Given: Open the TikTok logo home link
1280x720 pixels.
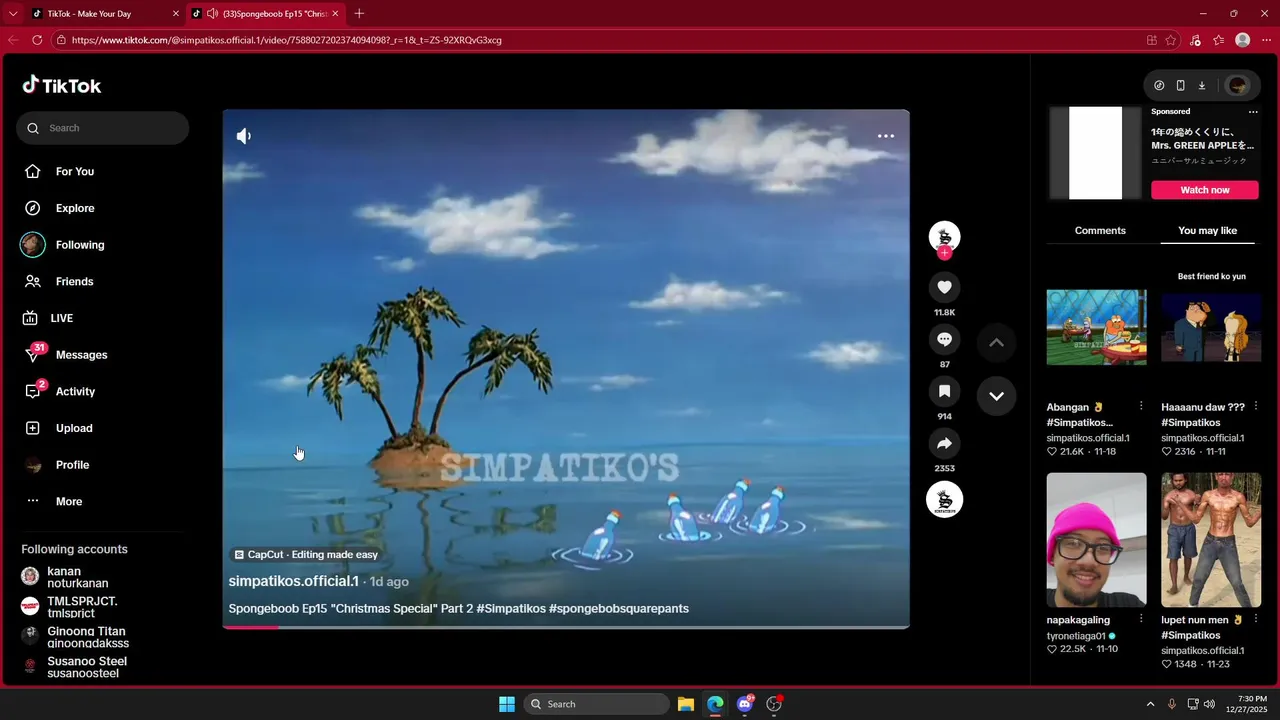Looking at the screenshot, I should tap(62, 85).
